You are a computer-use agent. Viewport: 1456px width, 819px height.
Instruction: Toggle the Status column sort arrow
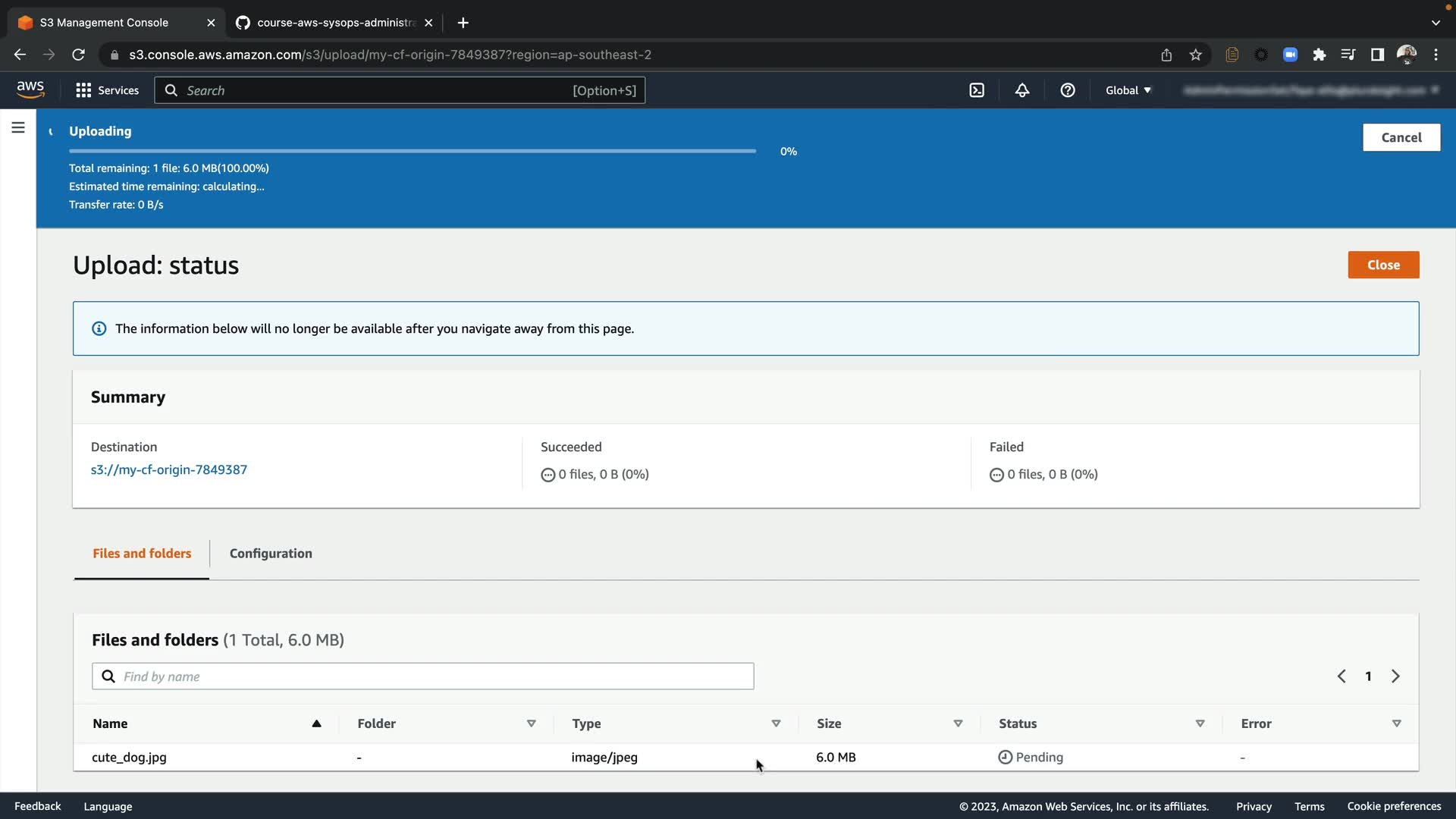1200,723
